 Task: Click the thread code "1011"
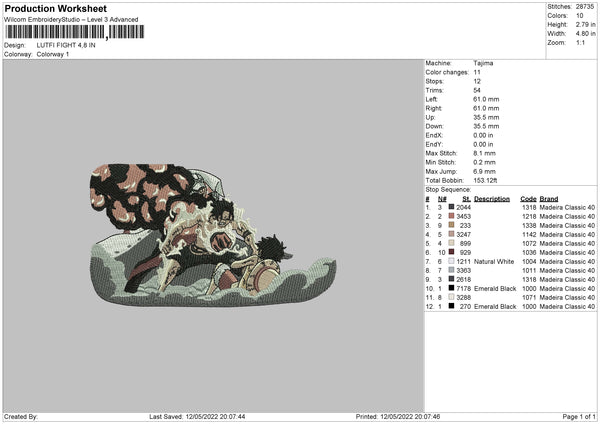click(x=529, y=271)
